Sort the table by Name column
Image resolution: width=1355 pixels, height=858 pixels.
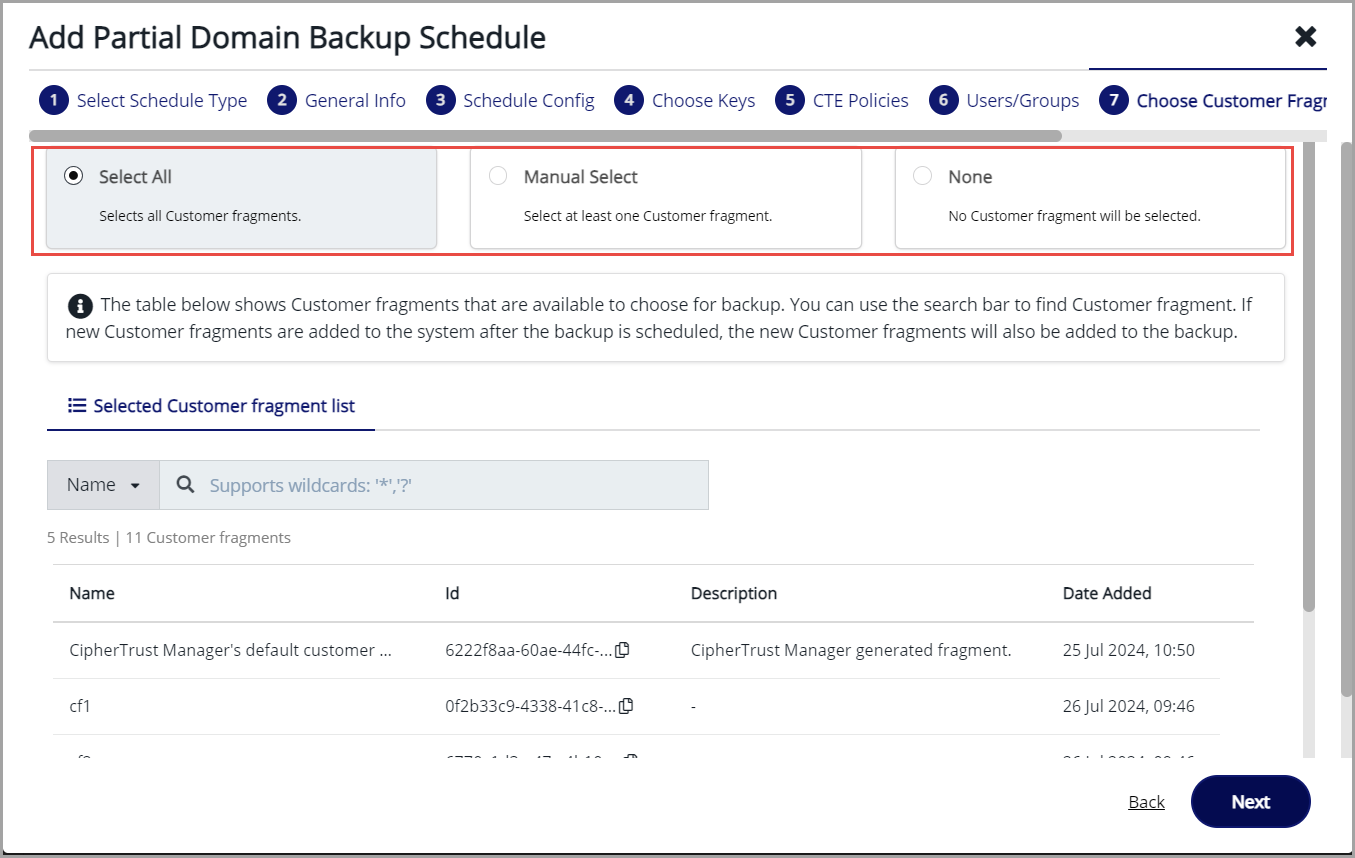click(92, 593)
